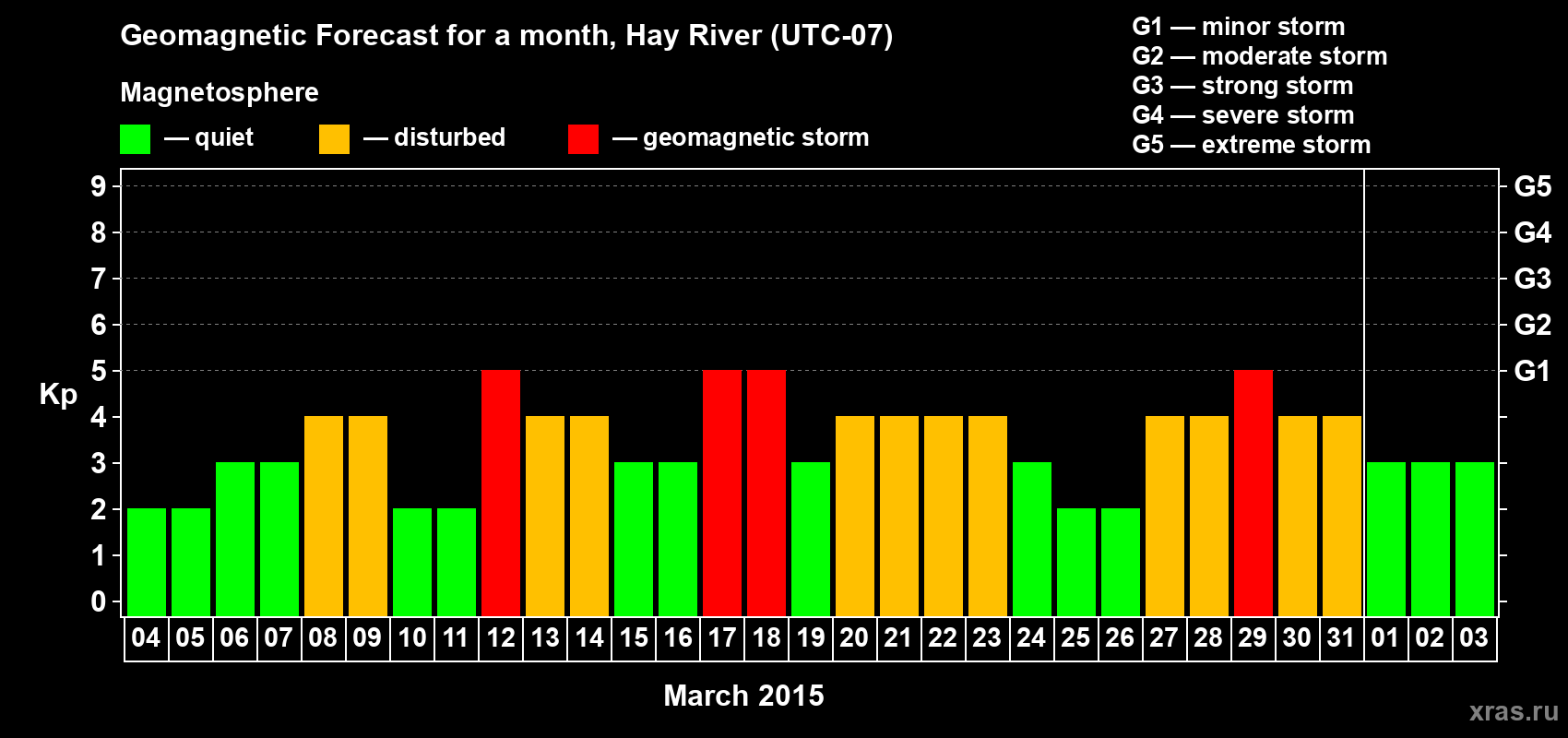1568x738 pixels.
Task: Click the 'G5 — extreme storm' legend text
Action: click(1252, 145)
